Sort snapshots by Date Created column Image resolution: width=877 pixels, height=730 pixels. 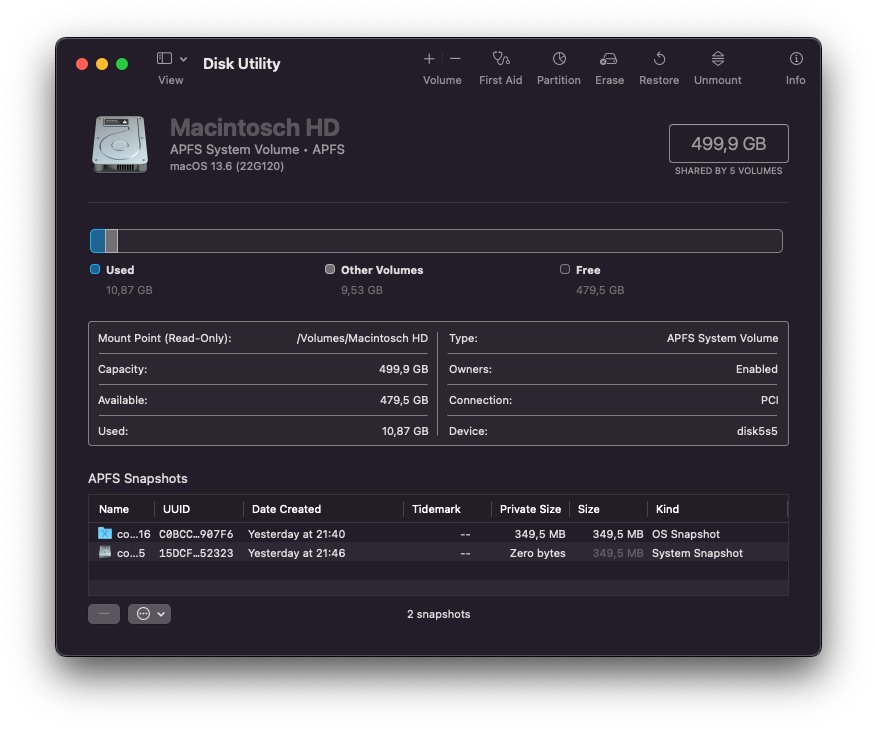pyautogui.click(x=286, y=509)
